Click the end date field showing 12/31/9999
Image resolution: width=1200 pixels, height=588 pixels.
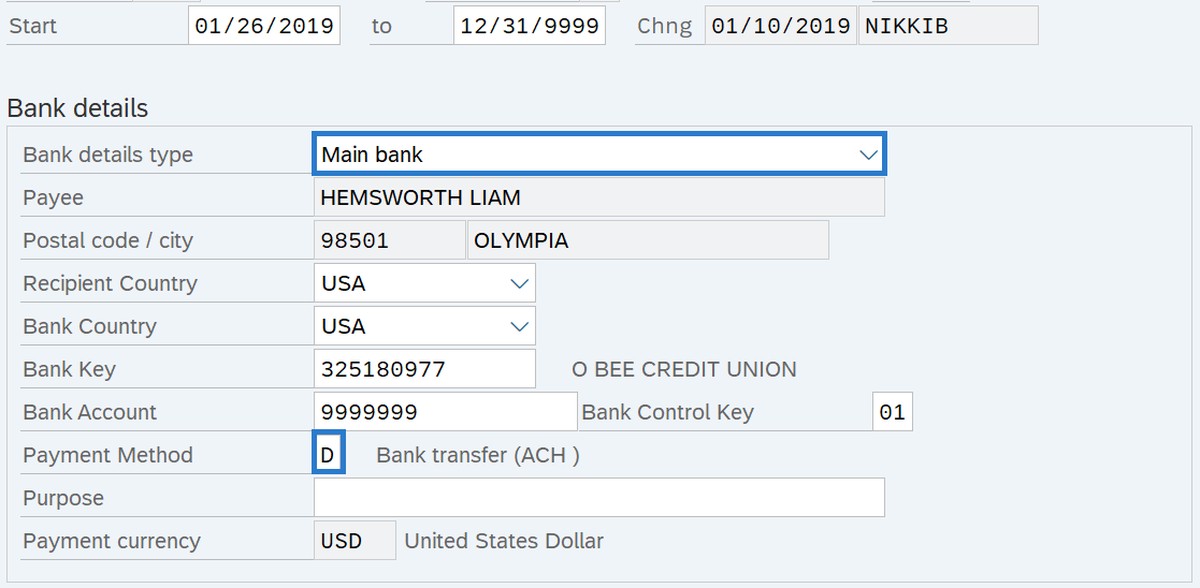(x=529, y=26)
